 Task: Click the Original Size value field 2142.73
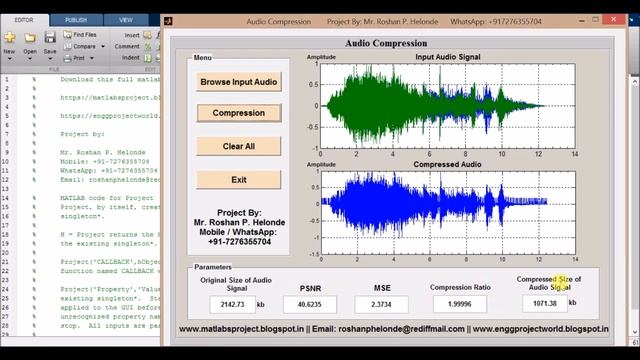click(232, 304)
